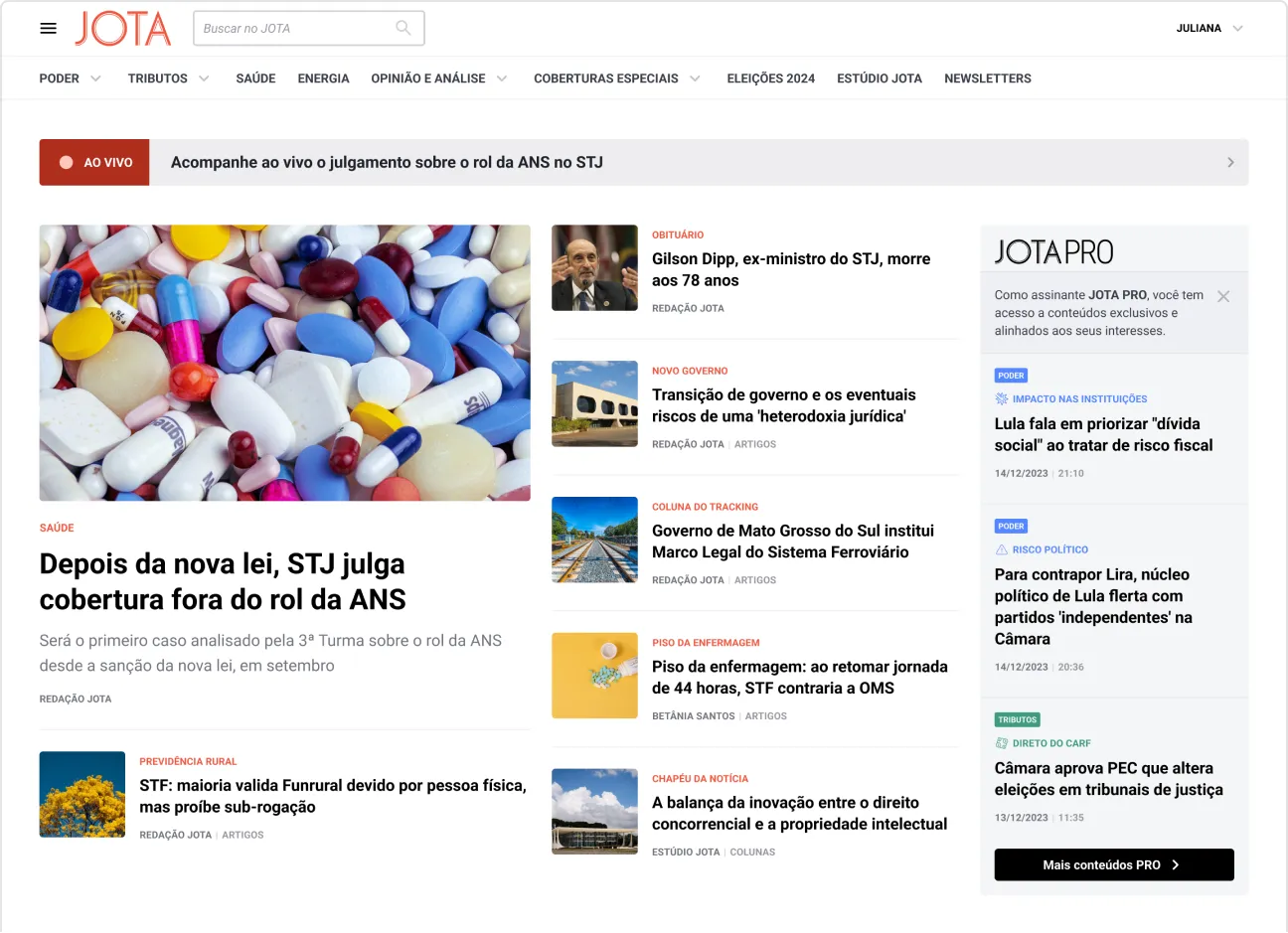Click the Novo Governo tag

point(690,371)
